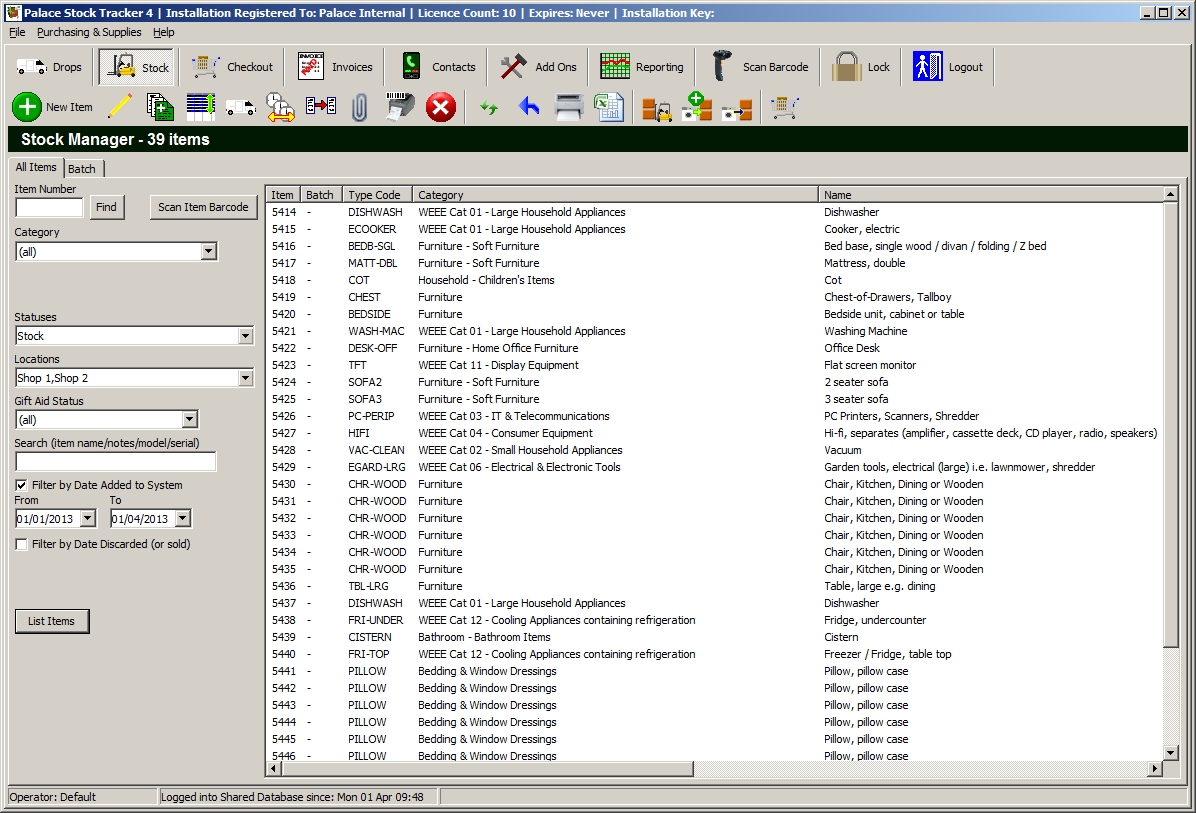
Task: Sort by Category column header
Action: 615,194
